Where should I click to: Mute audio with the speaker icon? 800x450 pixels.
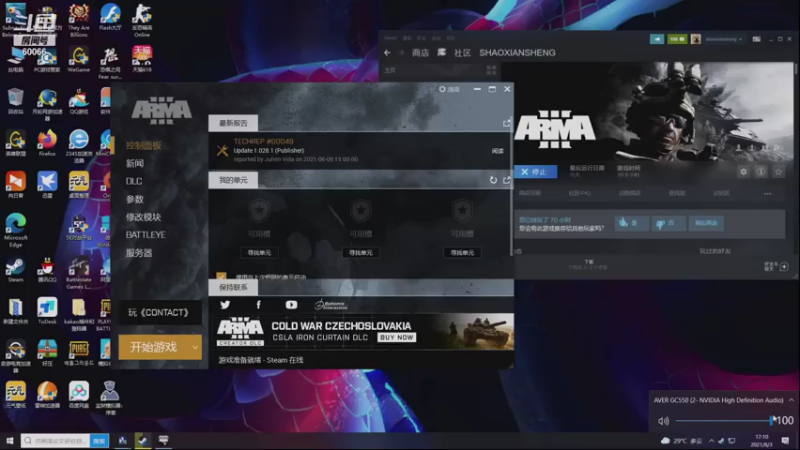click(x=663, y=421)
